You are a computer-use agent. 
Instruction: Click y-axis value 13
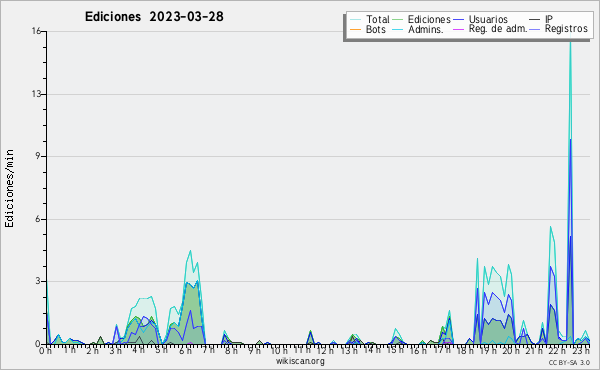[x=36, y=94]
